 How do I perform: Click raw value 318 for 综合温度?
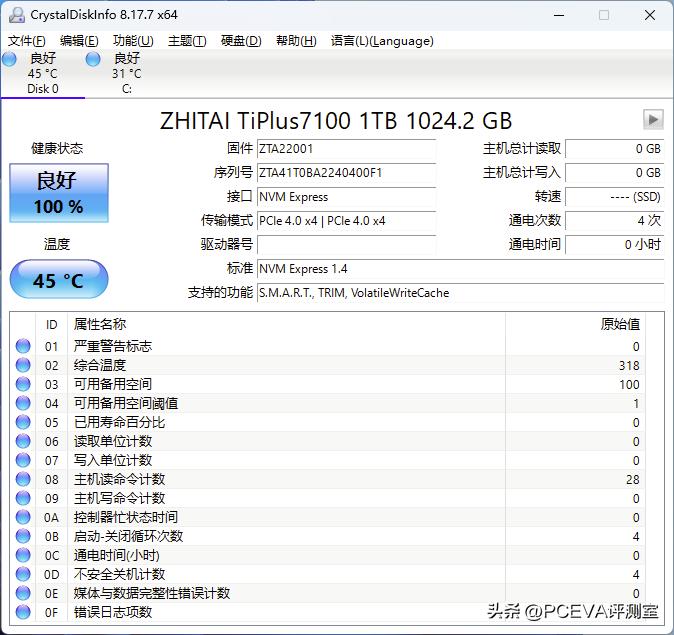(629, 365)
